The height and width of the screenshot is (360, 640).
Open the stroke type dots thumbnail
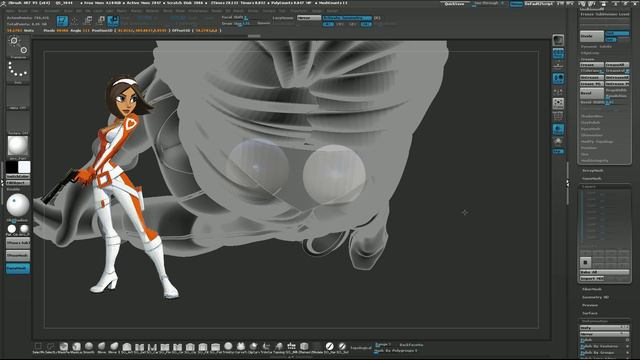pos(18,72)
